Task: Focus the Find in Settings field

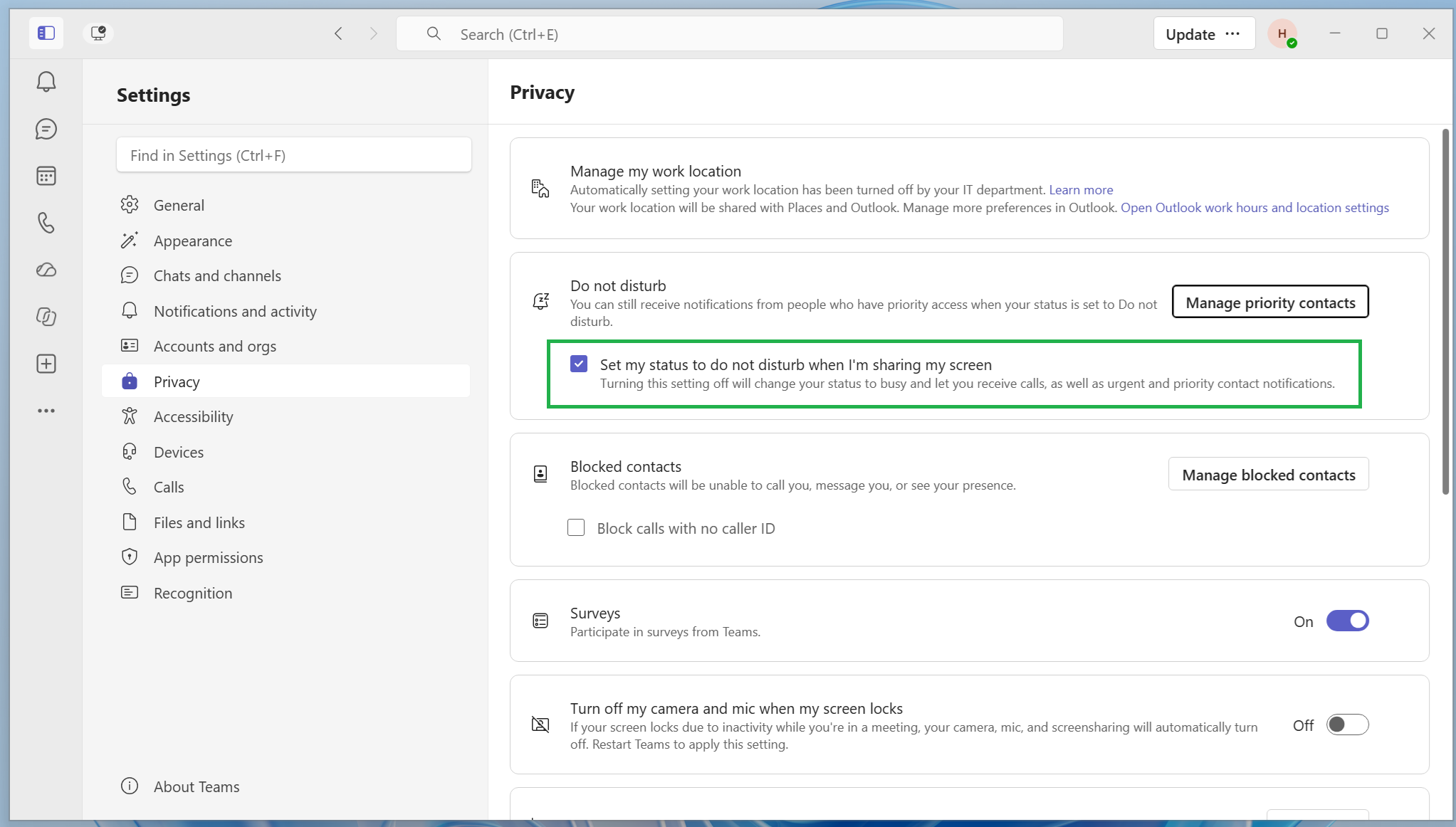Action: click(x=294, y=155)
